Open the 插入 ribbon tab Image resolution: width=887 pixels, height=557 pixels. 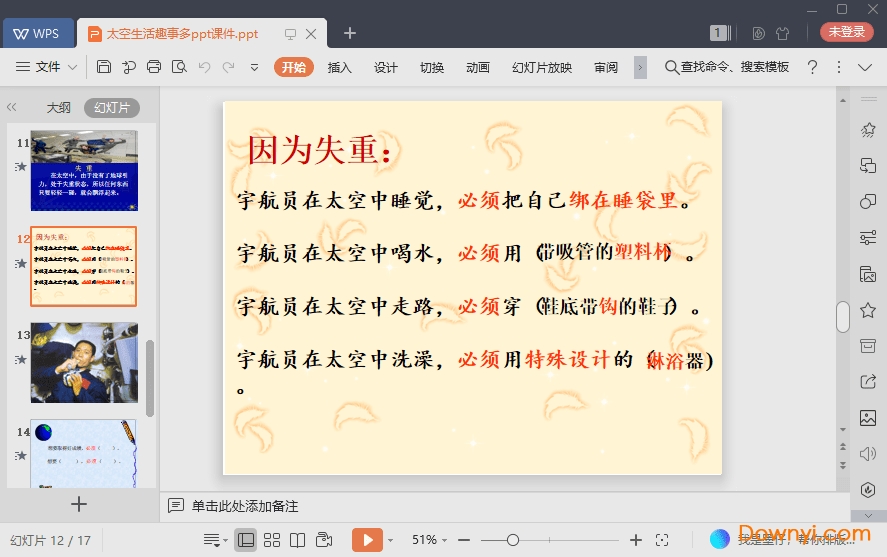(340, 67)
